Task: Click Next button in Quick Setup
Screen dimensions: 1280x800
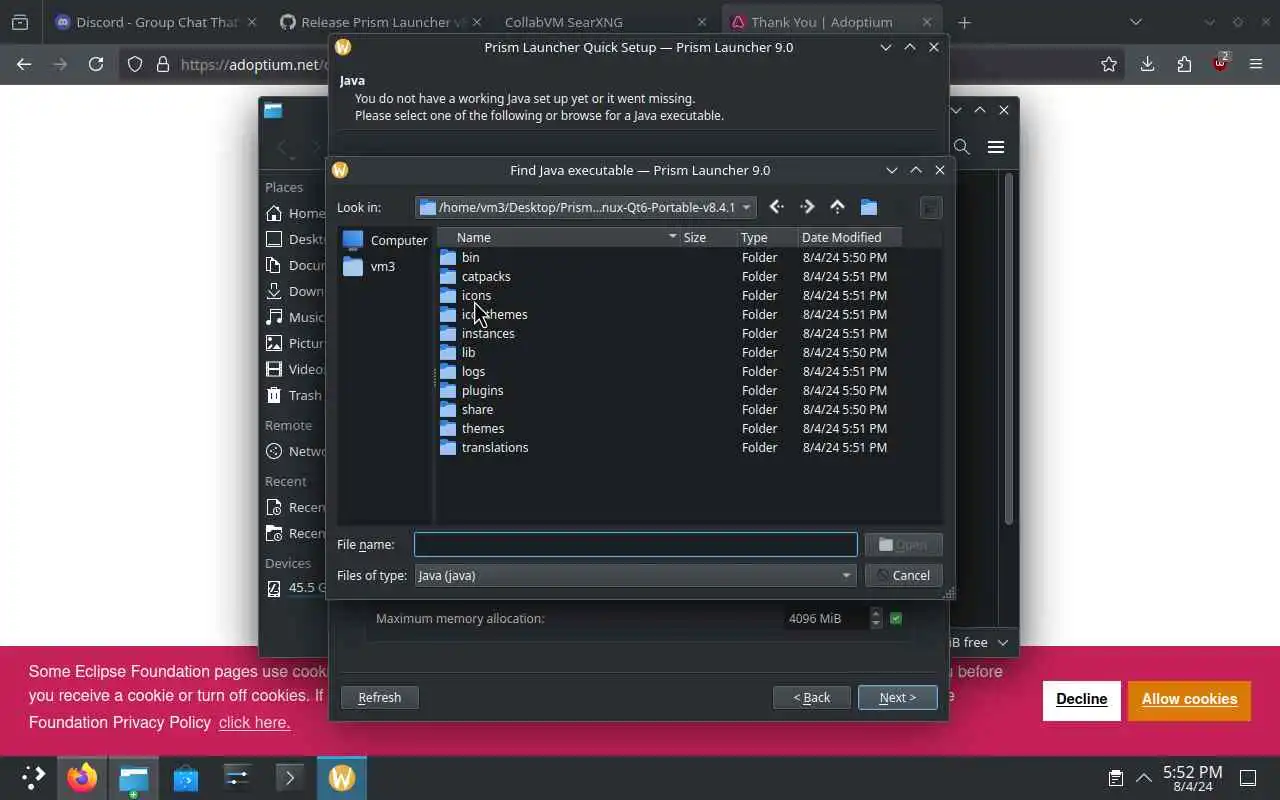Action: pyautogui.click(x=897, y=697)
